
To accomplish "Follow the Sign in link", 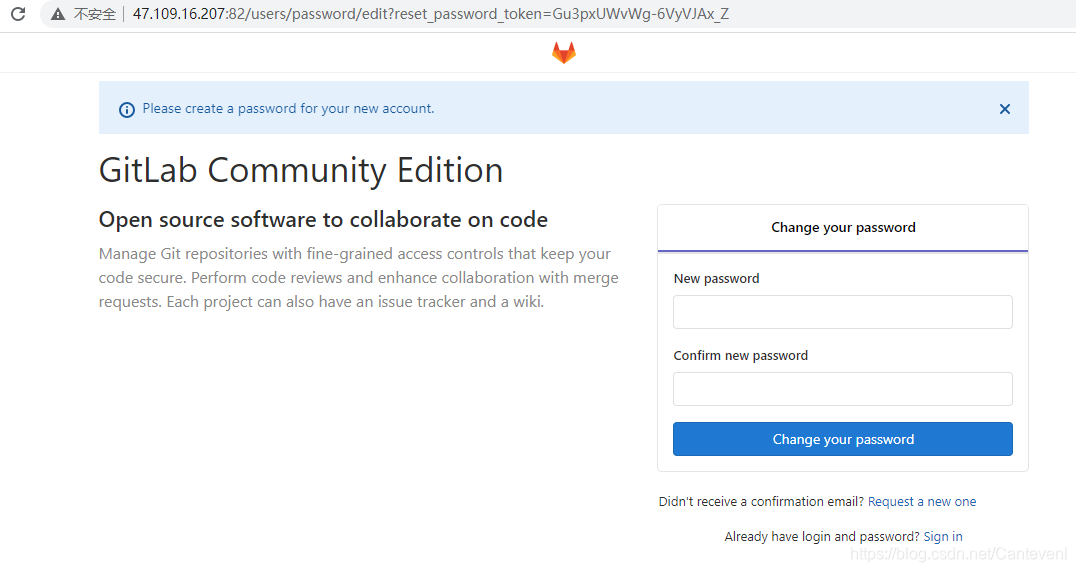I will tap(943, 537).
